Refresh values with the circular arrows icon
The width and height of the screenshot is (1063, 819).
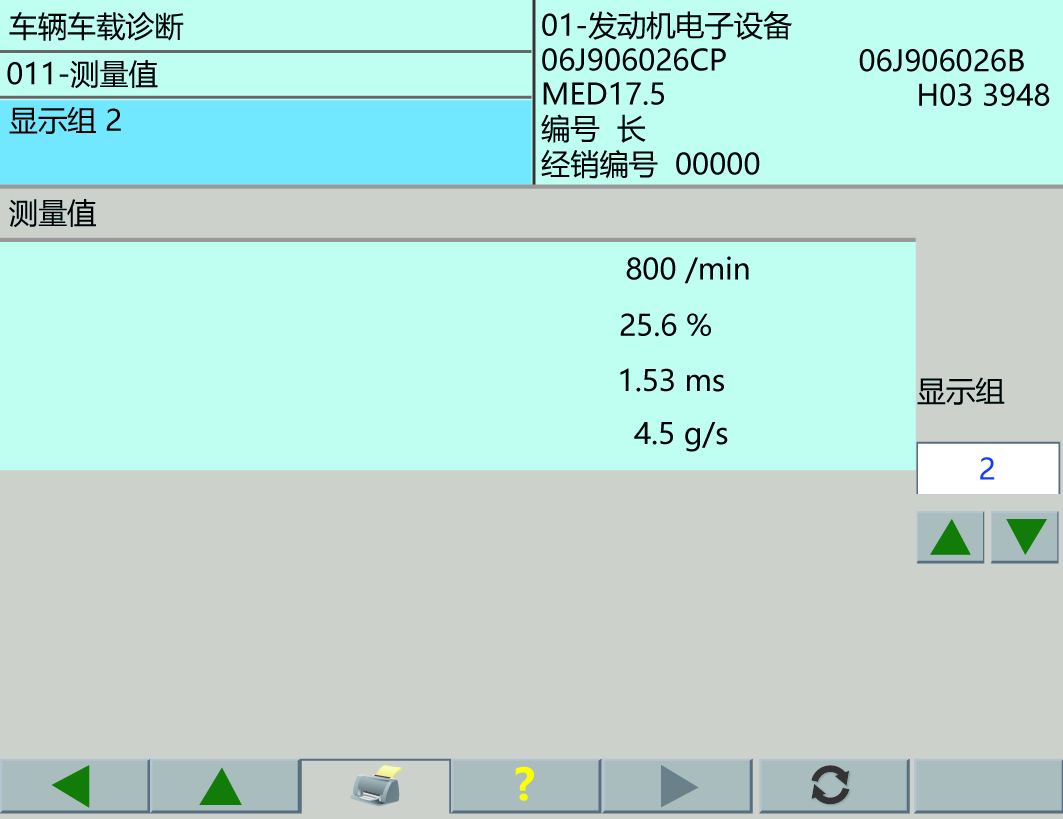[831, 785]
